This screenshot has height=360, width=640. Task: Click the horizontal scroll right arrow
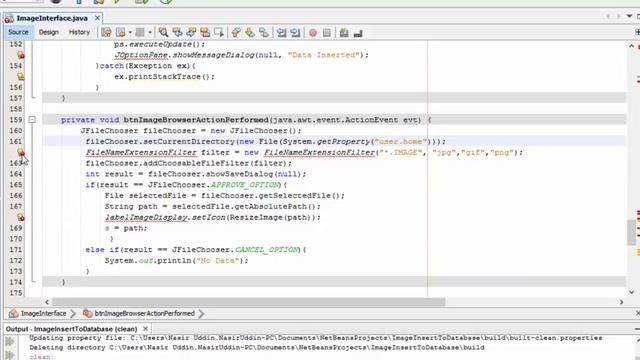(621, 302)
